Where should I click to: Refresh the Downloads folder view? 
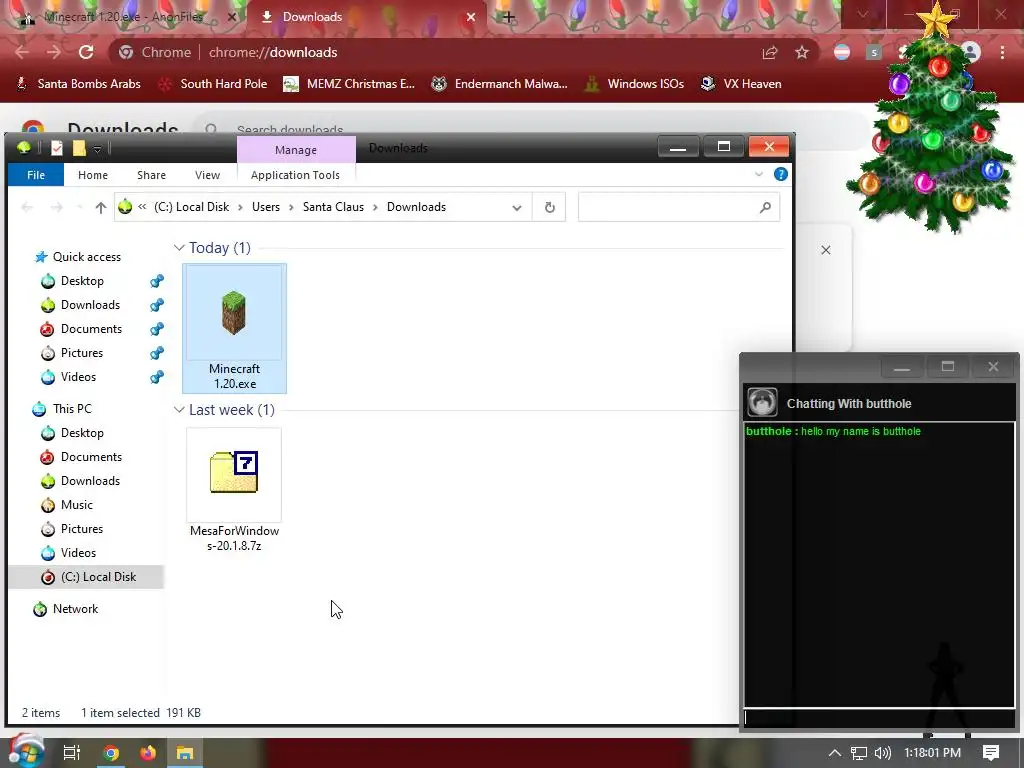pyautogui.click(x=549, y=208)
